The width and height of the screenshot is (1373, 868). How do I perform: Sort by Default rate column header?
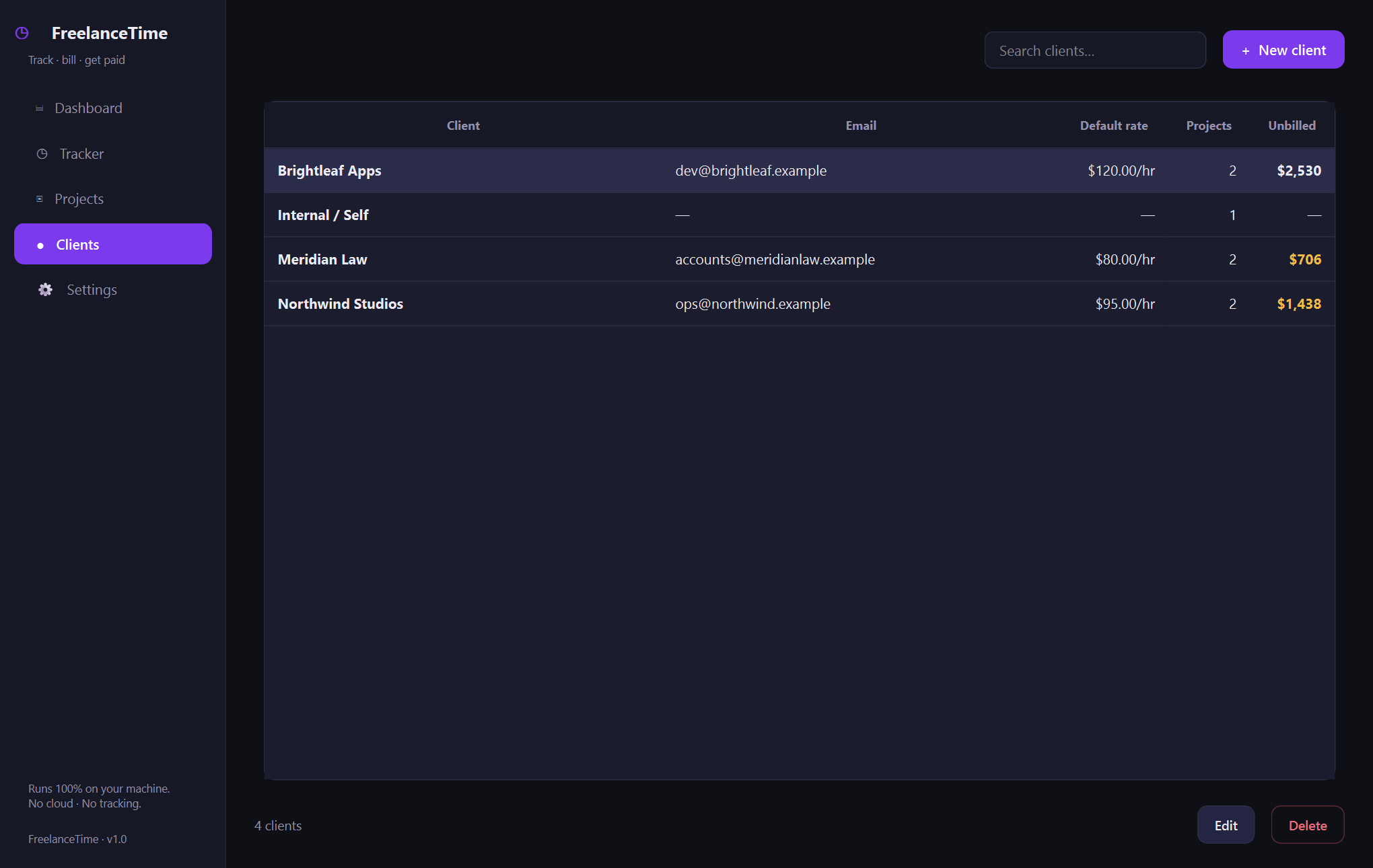pos(1114,126)
